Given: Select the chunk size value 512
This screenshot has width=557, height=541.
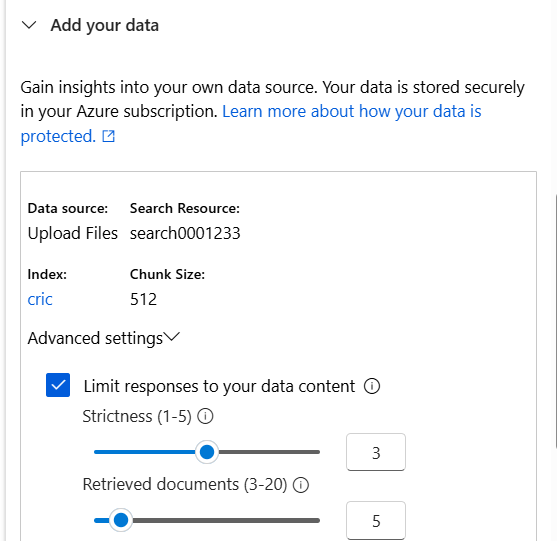Looking at the screenshot, I should [143, 299].
